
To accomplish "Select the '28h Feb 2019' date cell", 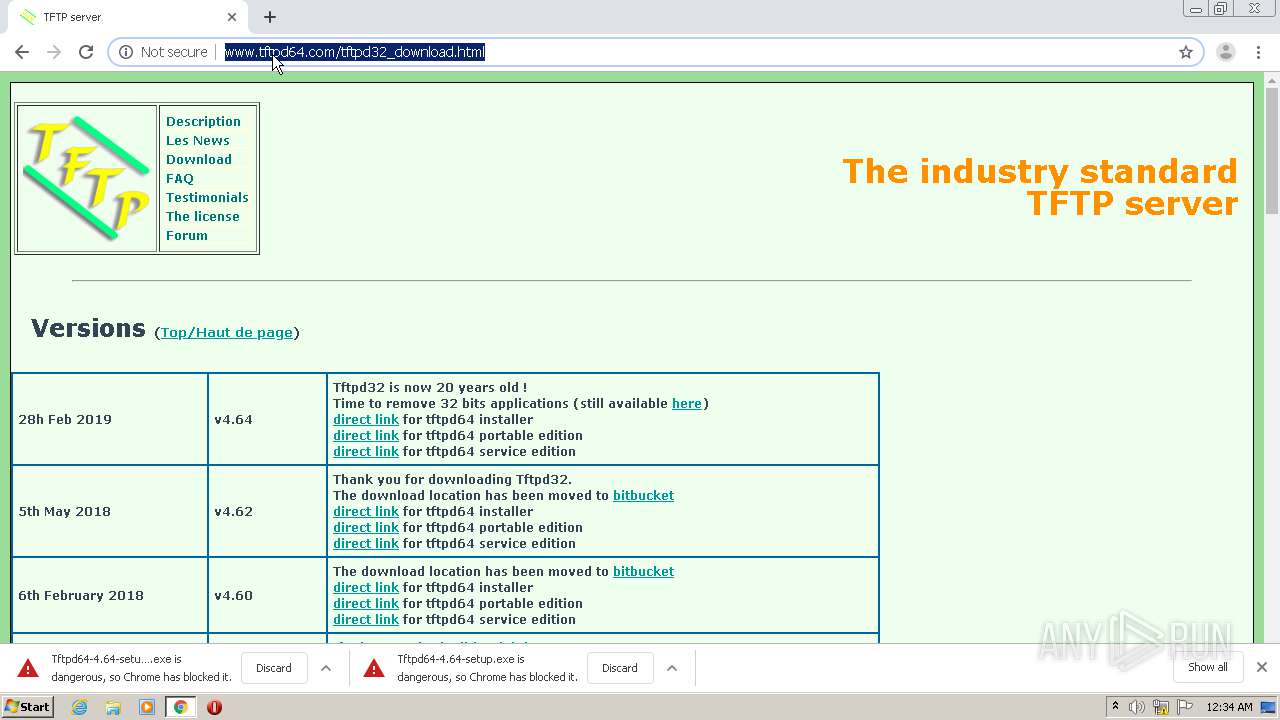I will (110, 419).
